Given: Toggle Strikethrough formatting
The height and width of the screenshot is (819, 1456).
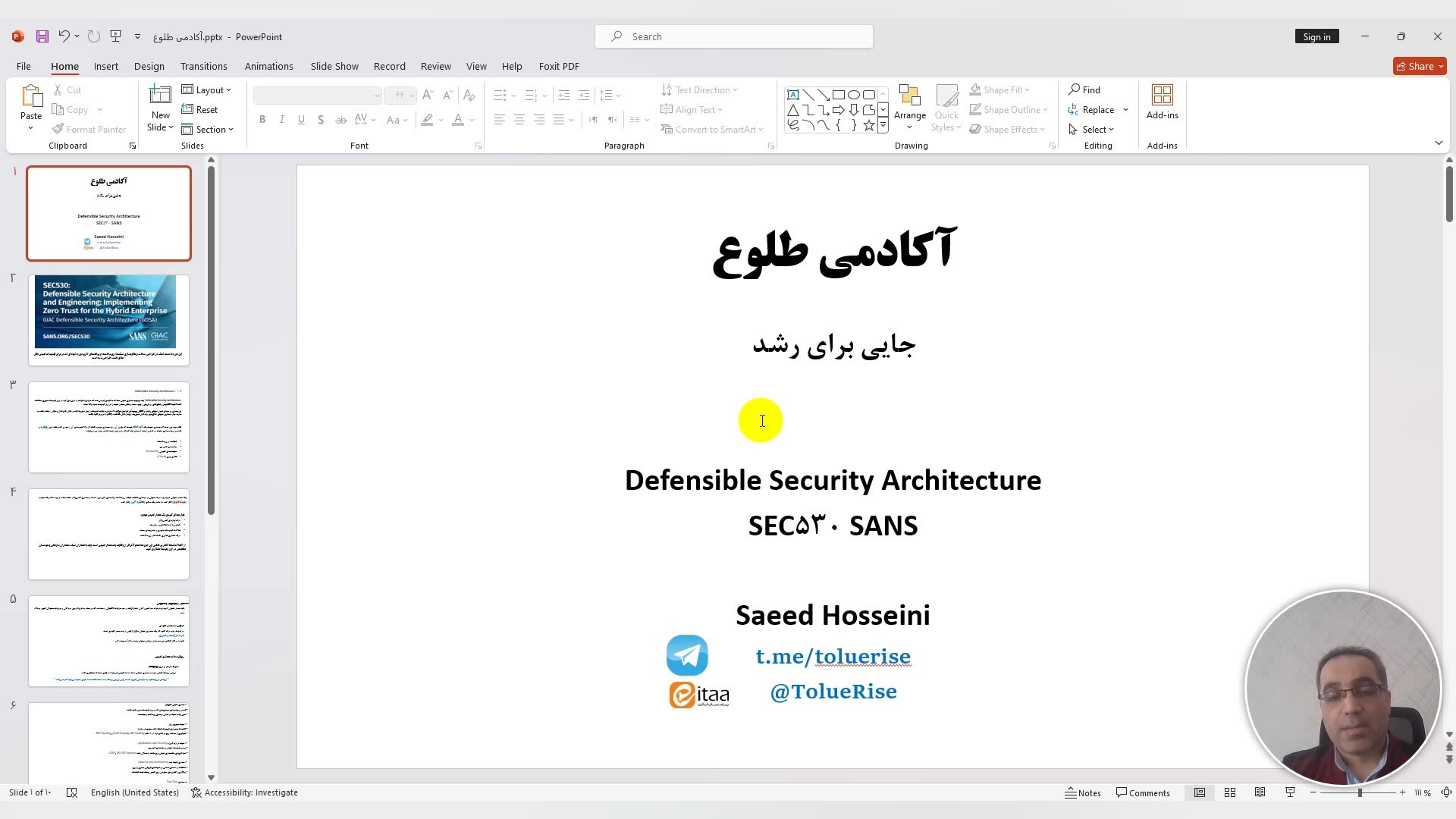Looking at the screenshot, I should (x=340, y=120).
